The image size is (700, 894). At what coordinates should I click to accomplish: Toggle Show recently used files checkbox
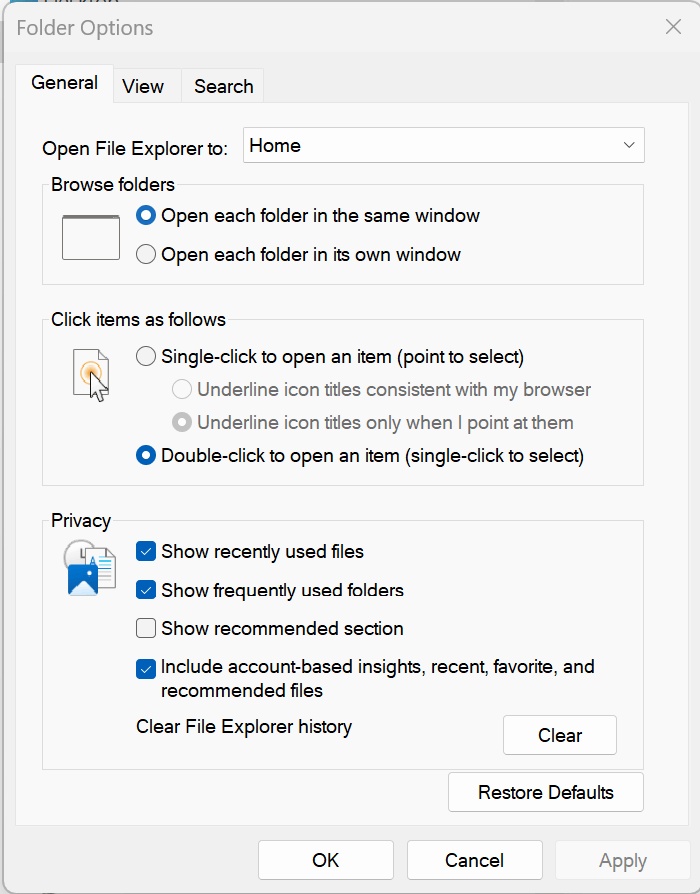pos(146,551)
